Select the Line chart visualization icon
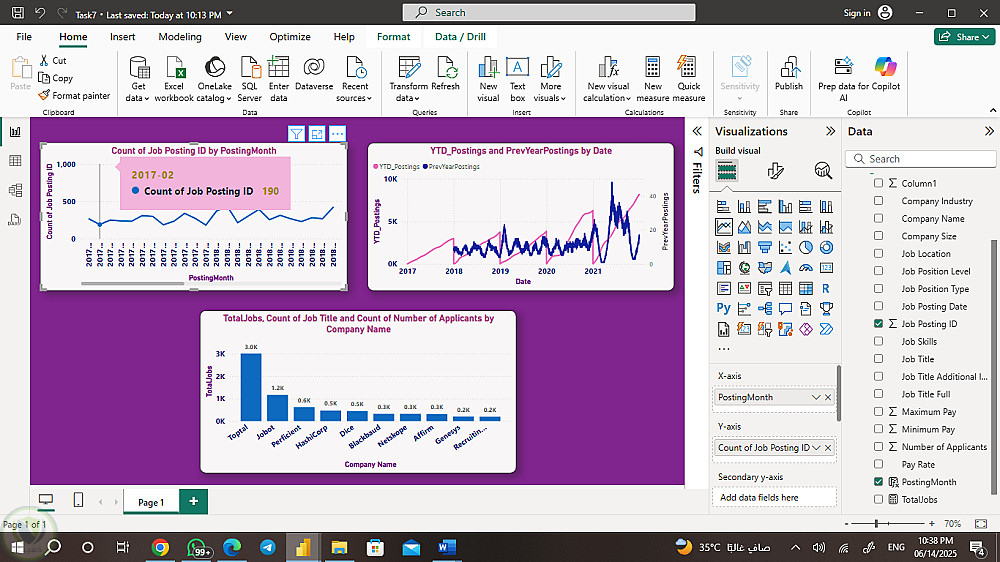1000x562 pixels. click(724, 227)
